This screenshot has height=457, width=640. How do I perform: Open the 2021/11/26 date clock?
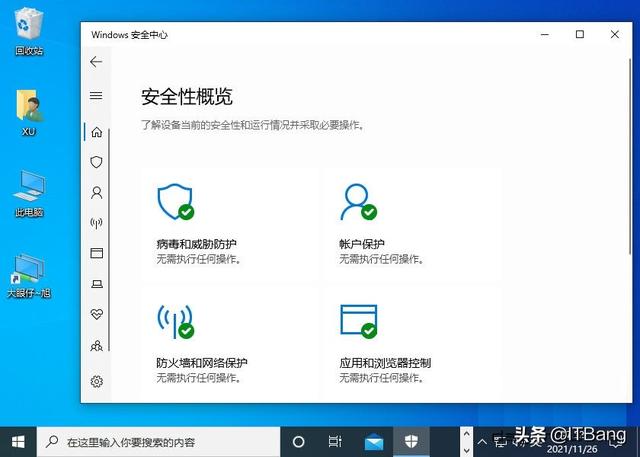coord(571,449)
